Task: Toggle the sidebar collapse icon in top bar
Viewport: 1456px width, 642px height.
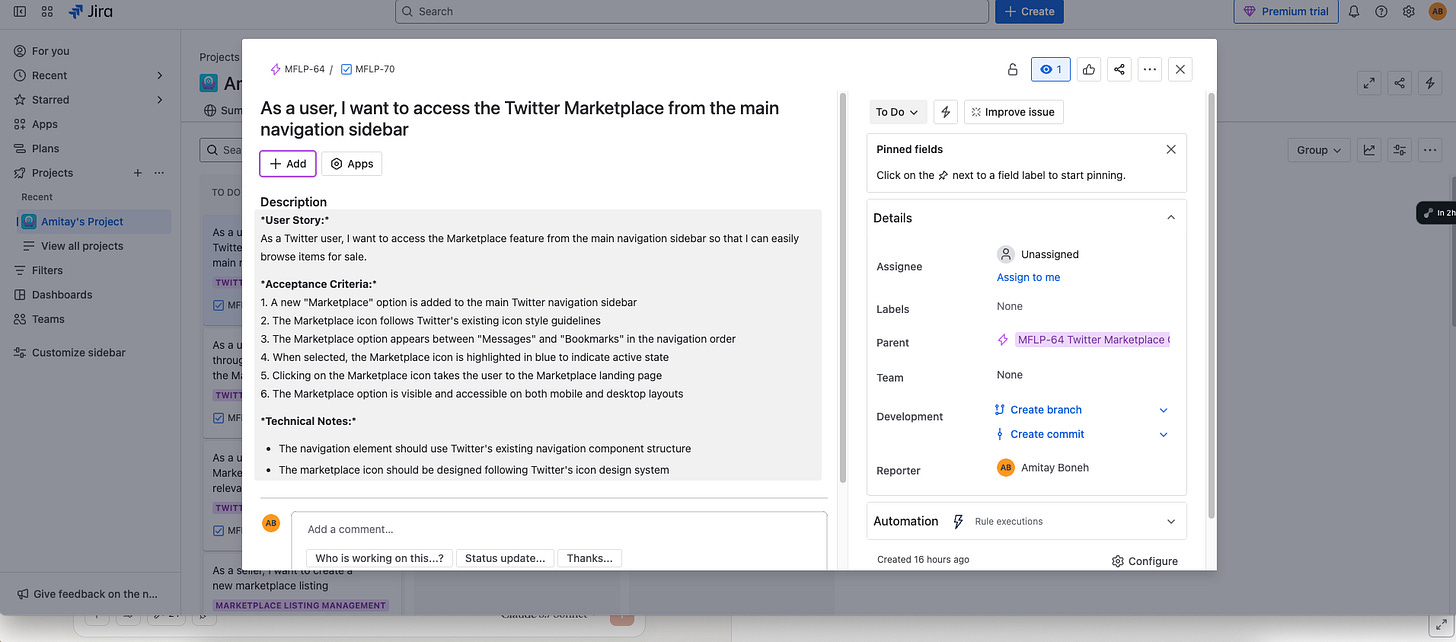Action: tap(20, 11)
